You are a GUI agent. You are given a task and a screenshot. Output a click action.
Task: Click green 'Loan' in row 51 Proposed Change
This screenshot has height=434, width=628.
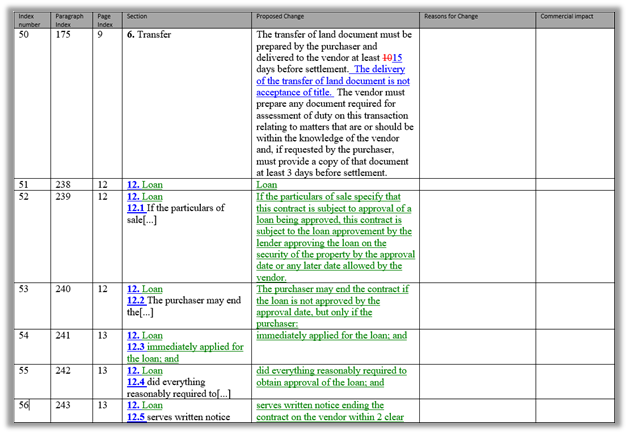tap(267, 185)
